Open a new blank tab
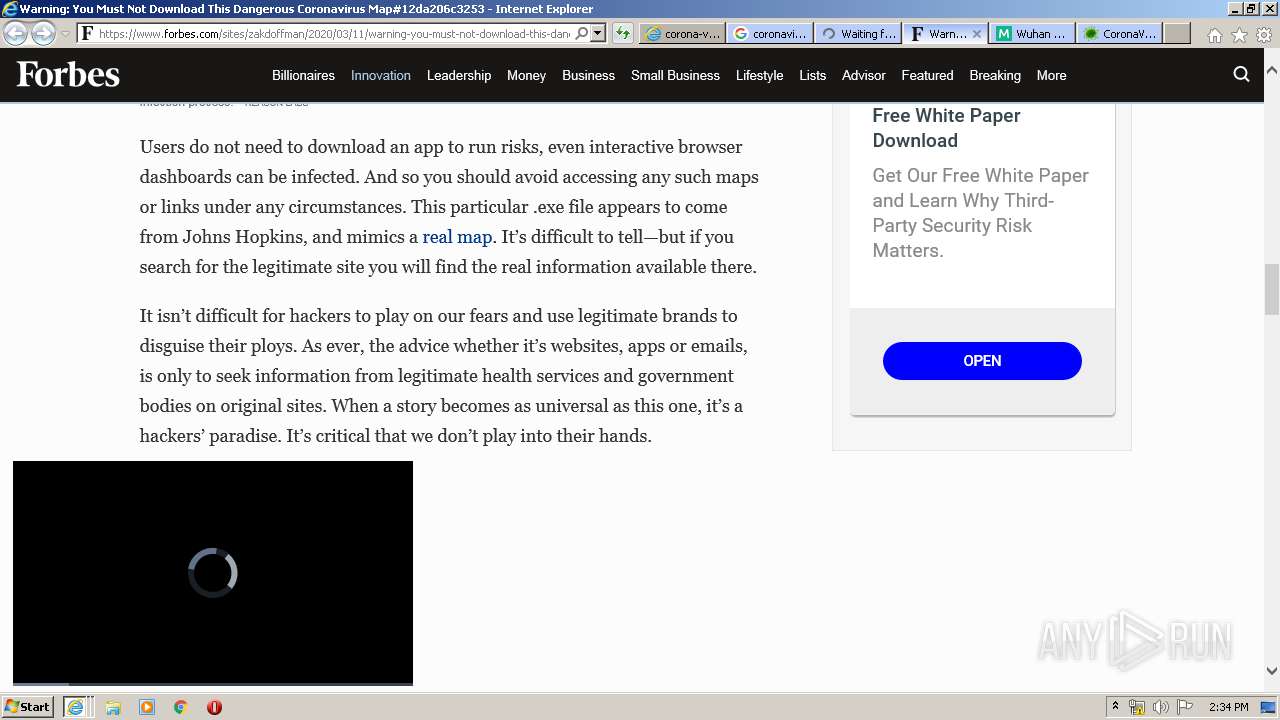1280x720 pixels. 1177,33
